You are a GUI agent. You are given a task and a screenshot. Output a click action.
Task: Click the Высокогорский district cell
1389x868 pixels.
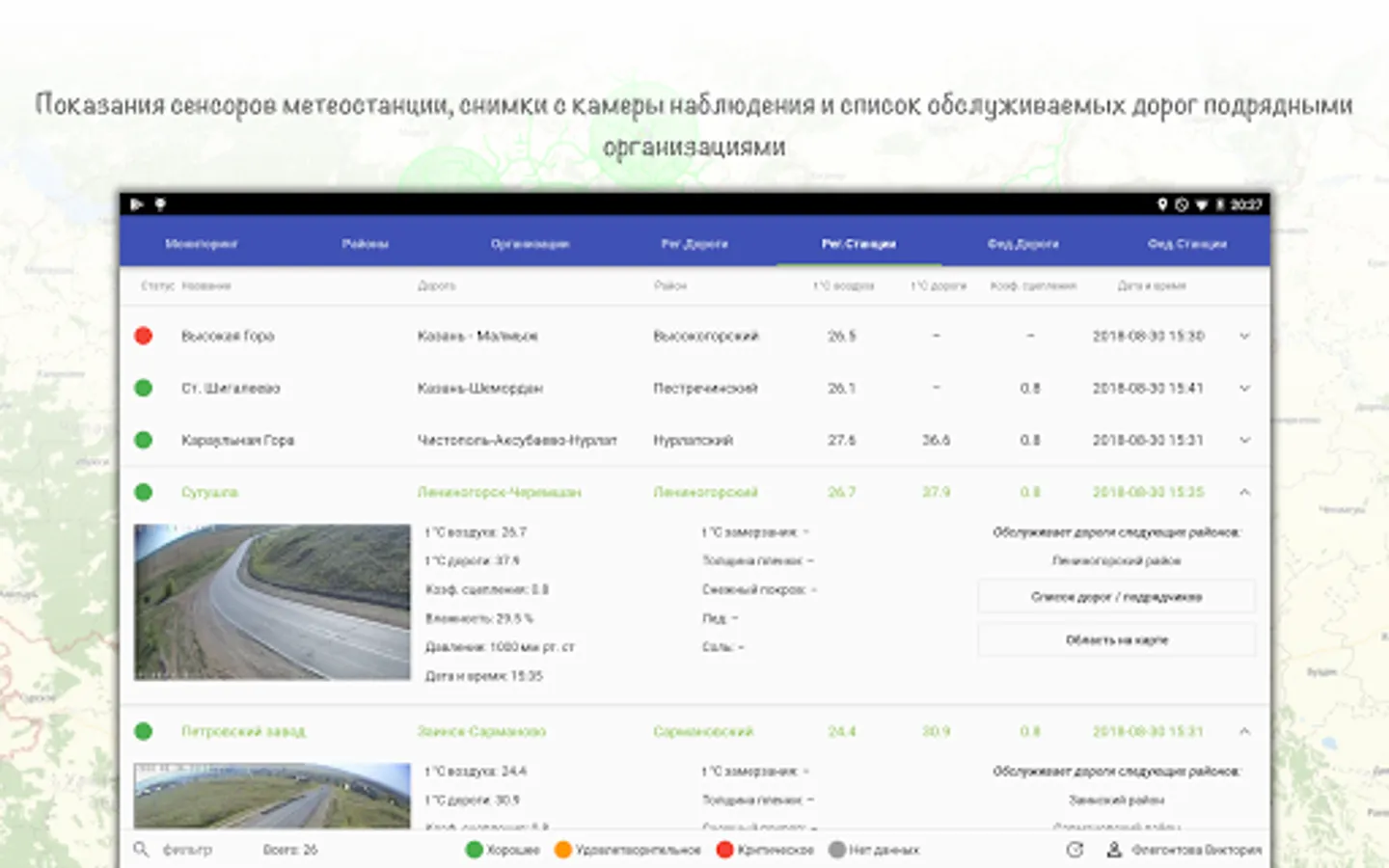(706, 336)
